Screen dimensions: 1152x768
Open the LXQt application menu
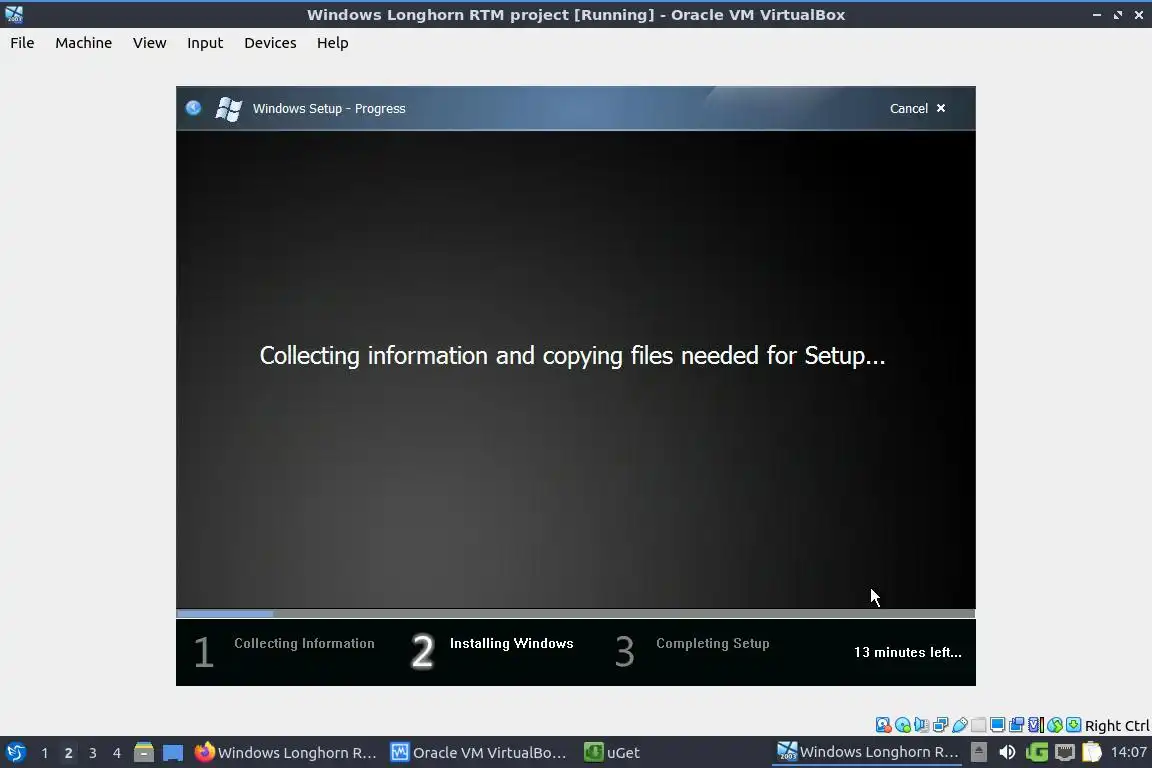15,752
